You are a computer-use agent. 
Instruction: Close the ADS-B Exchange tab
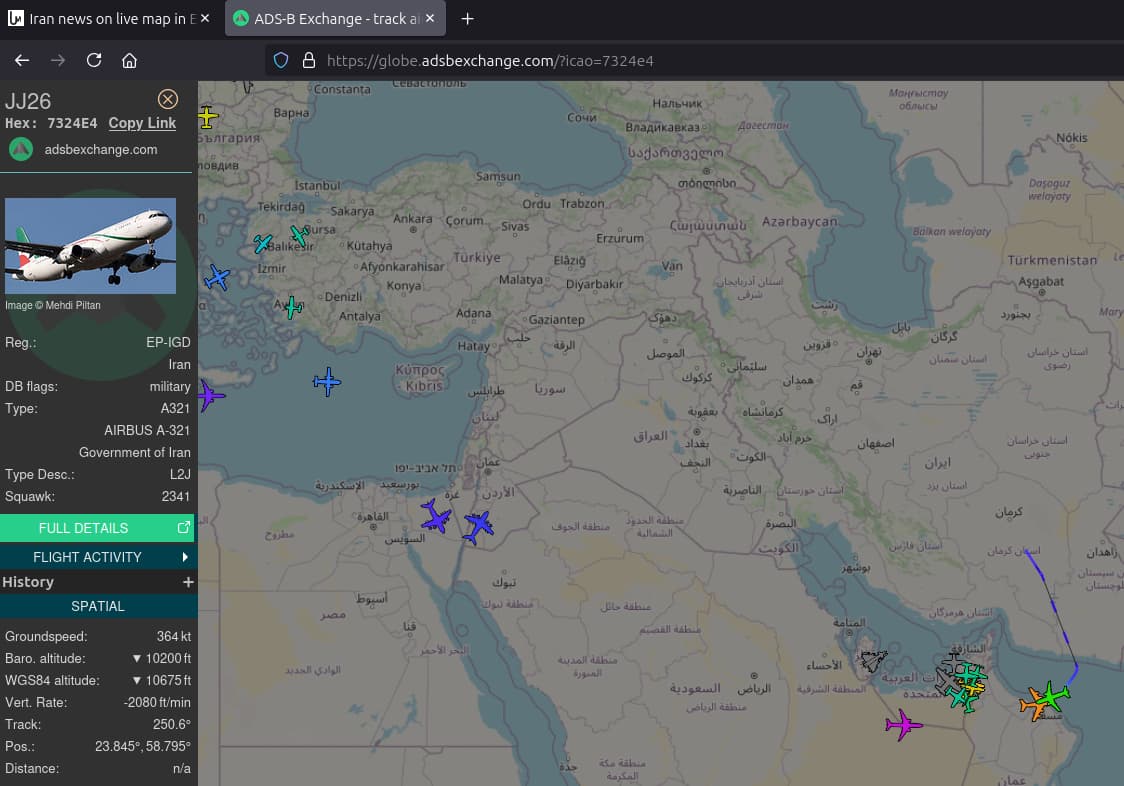point(430,19)
